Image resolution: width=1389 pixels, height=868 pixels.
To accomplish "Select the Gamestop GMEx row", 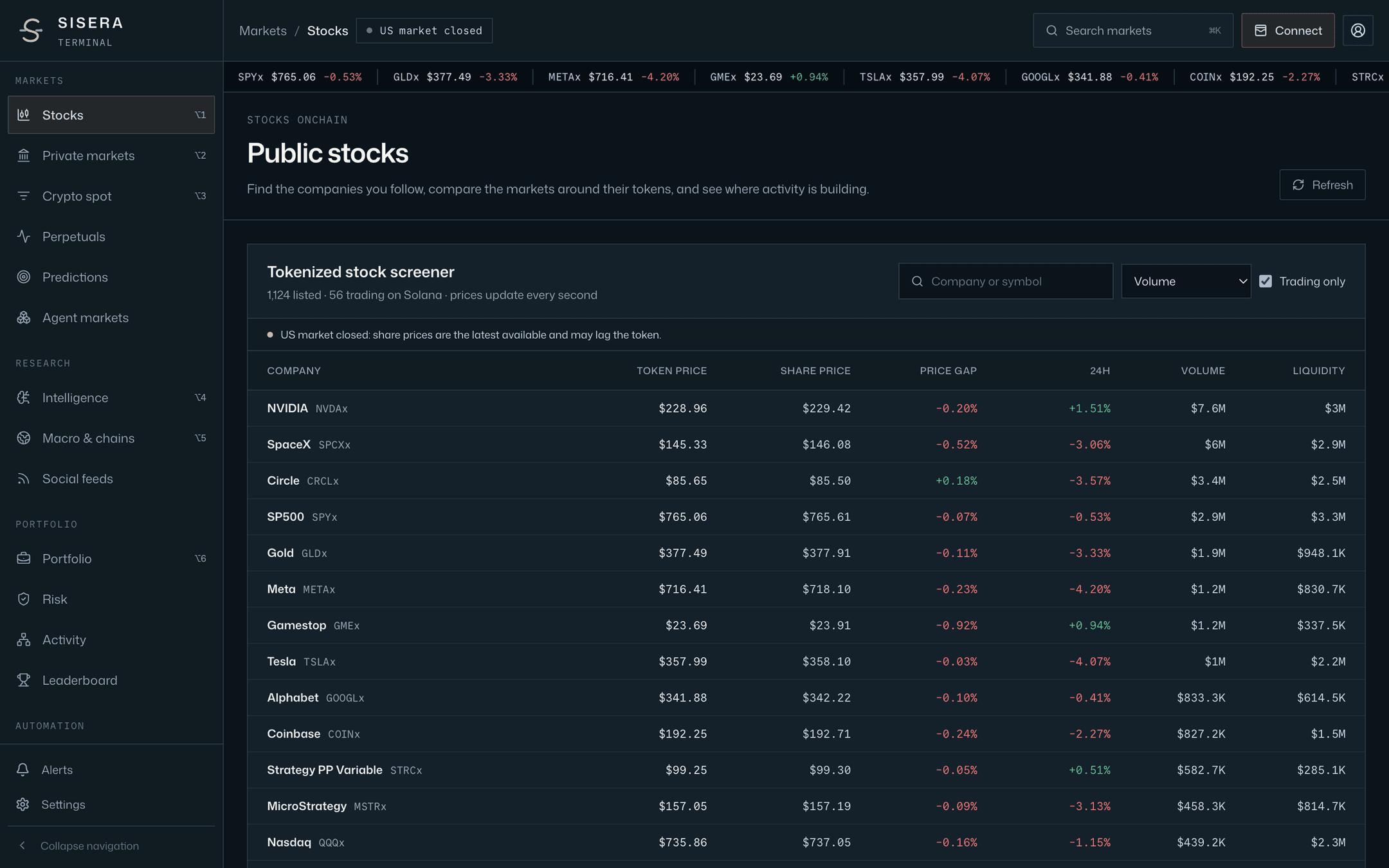I will tap(806, 625).
